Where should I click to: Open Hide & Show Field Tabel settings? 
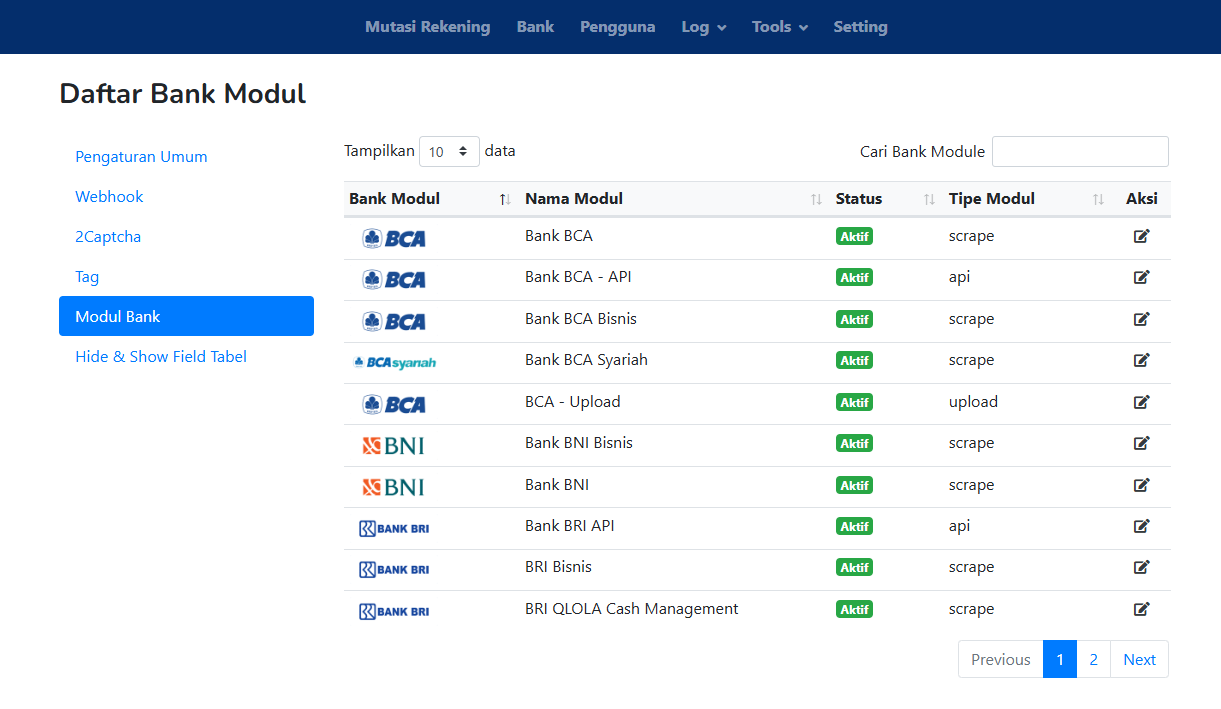click(x=161, y=357)
